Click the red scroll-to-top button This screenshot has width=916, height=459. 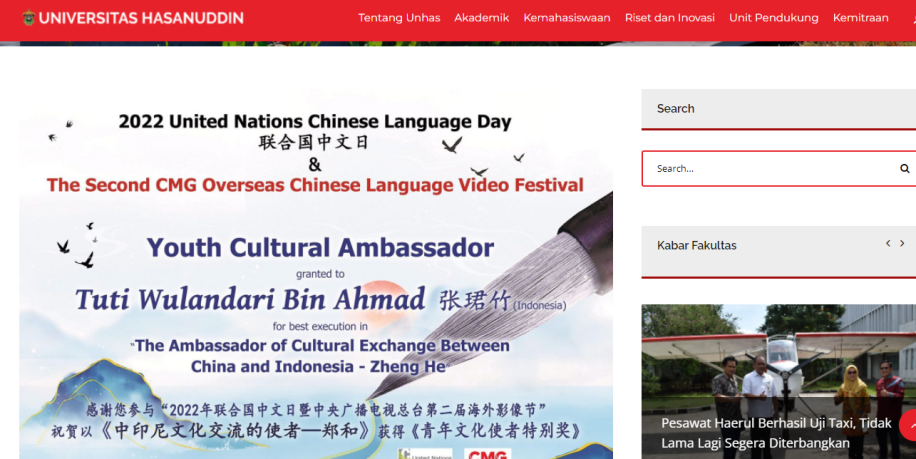pyautogui.click(x=909, y=425)
